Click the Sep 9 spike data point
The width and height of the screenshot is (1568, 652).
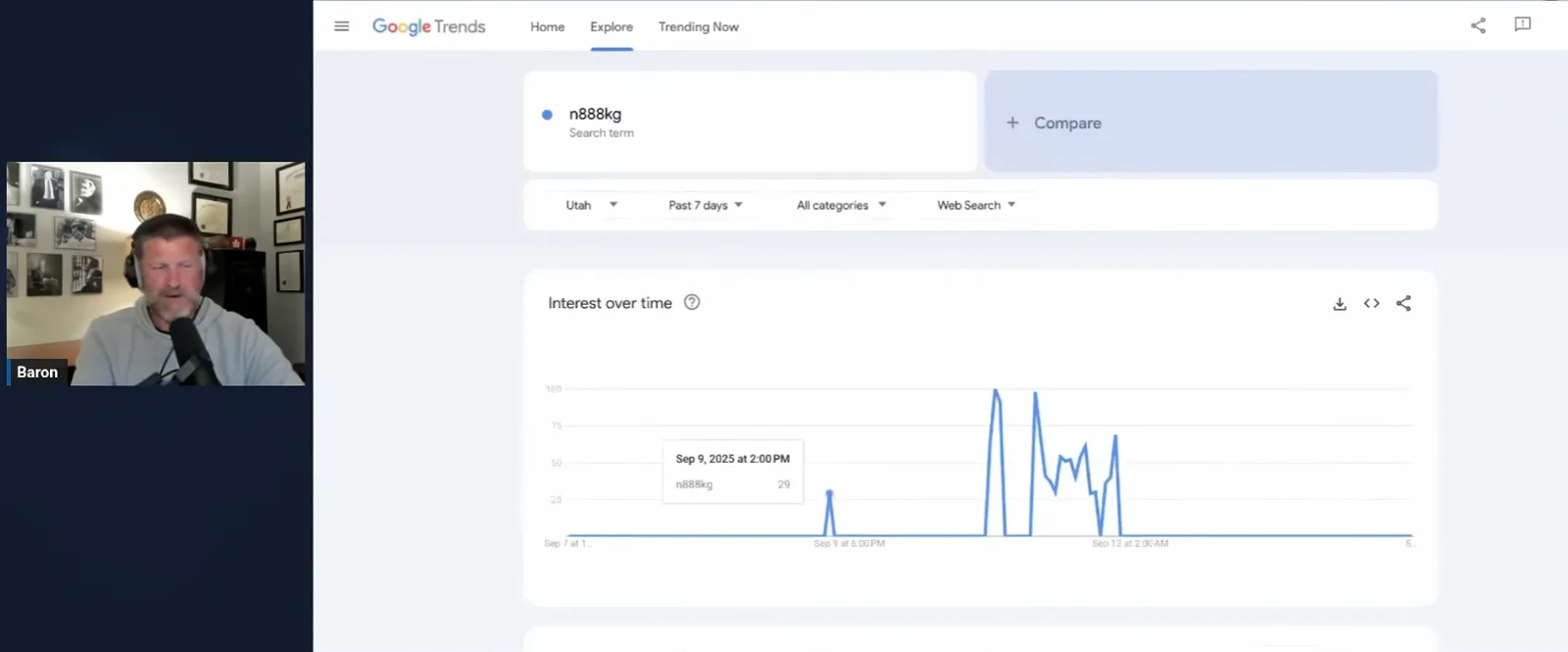click(x=829, y=492)
